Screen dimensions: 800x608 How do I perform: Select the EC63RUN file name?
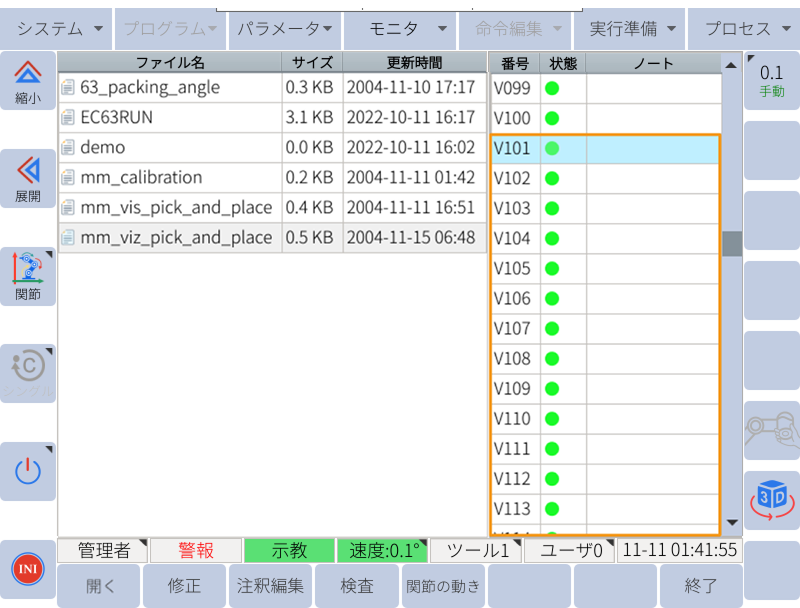coord(116,118)
